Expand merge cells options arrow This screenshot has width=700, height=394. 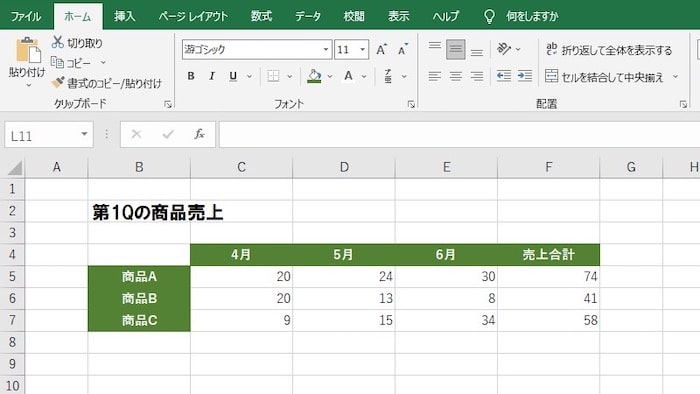click(675, 76)
